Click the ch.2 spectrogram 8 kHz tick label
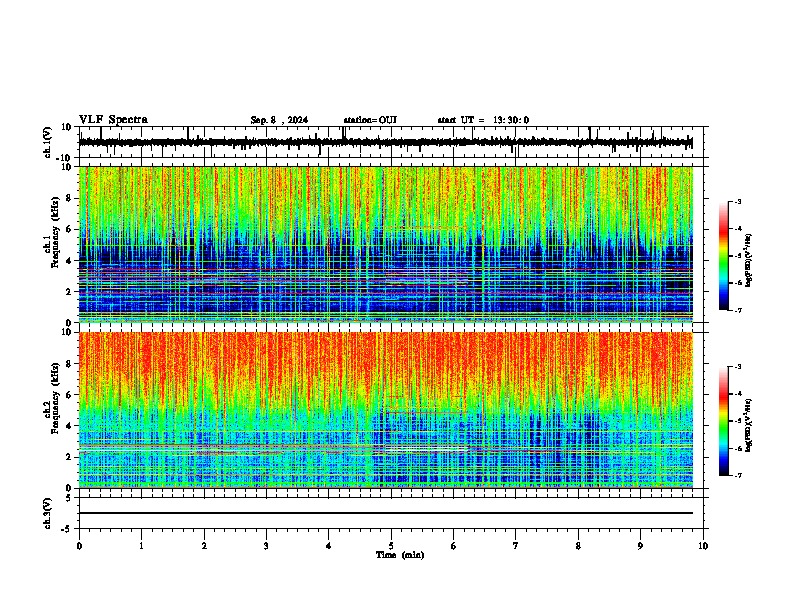The height and width of the screenshot is (612, 792). pyautogui.click(x=70, y=364)
